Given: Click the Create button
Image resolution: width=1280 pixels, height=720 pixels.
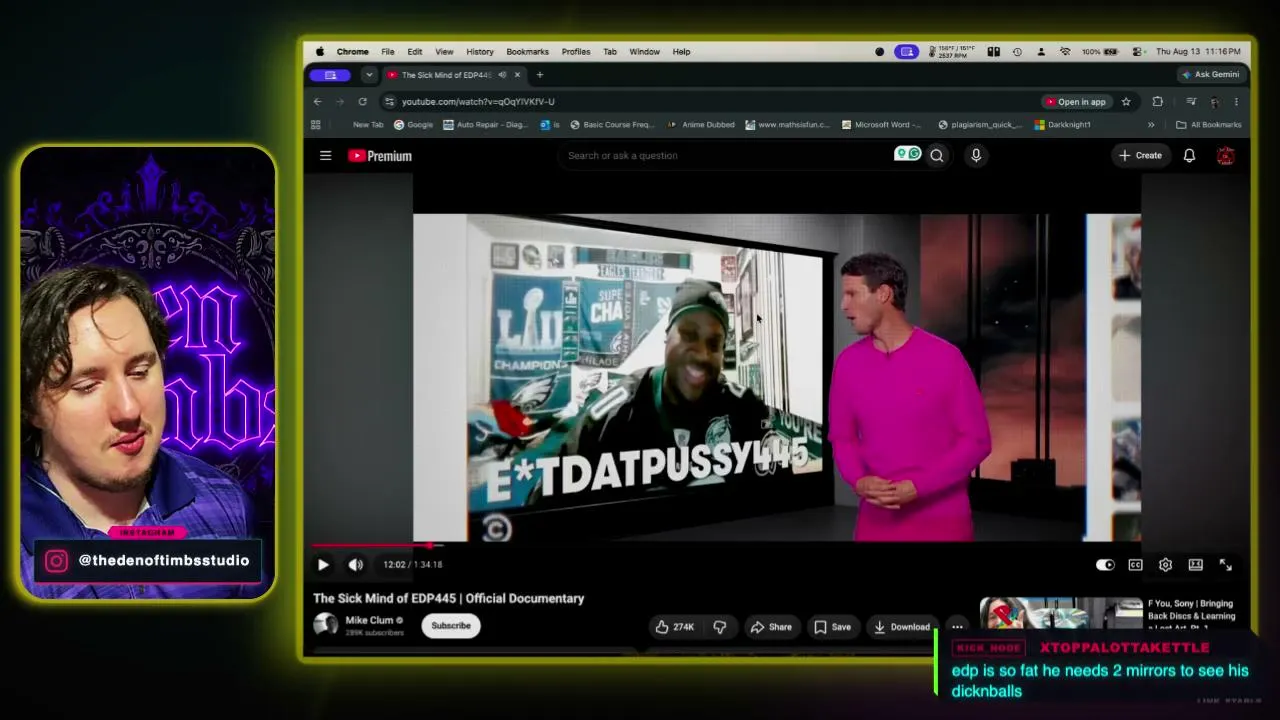Looking at the screenshot, I should [x=1141, y=155].
